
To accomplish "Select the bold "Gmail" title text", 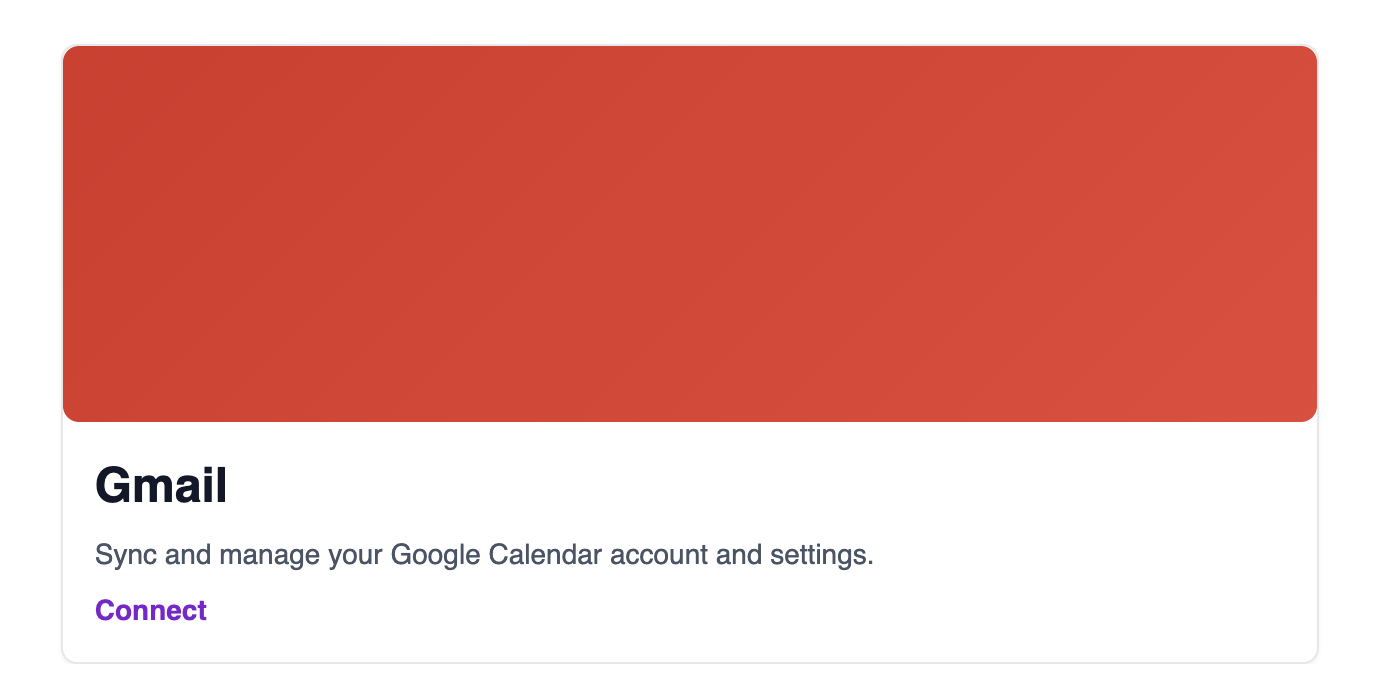I will click(x=161, y=486).
